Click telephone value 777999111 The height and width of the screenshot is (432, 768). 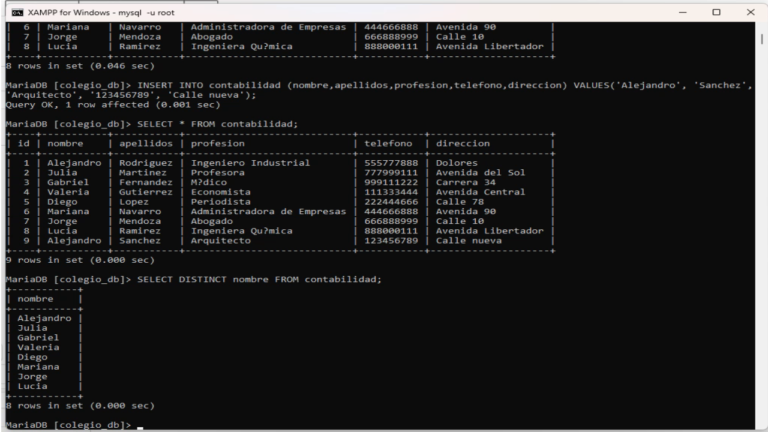tap(391, 172)
